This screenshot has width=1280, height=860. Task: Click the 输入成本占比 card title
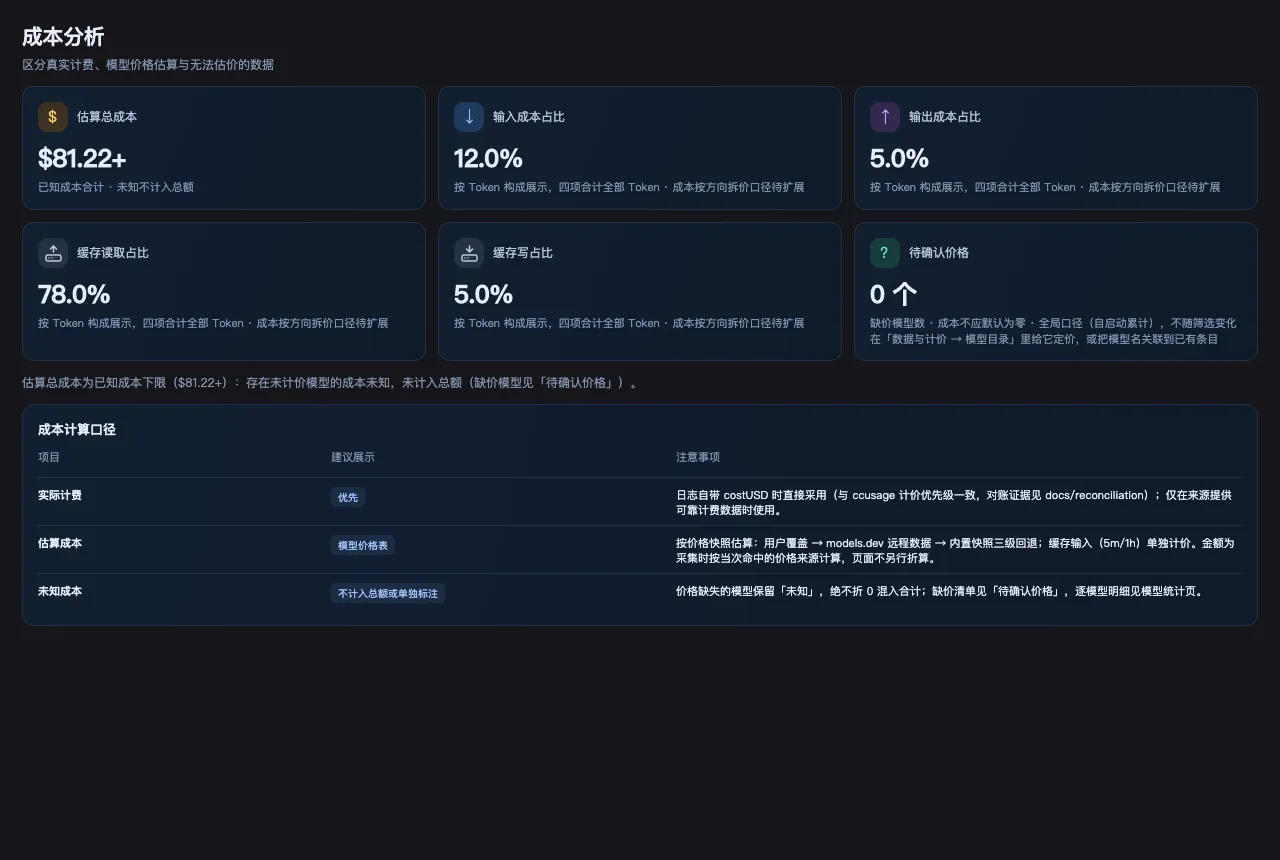click(x=529, y=117)
